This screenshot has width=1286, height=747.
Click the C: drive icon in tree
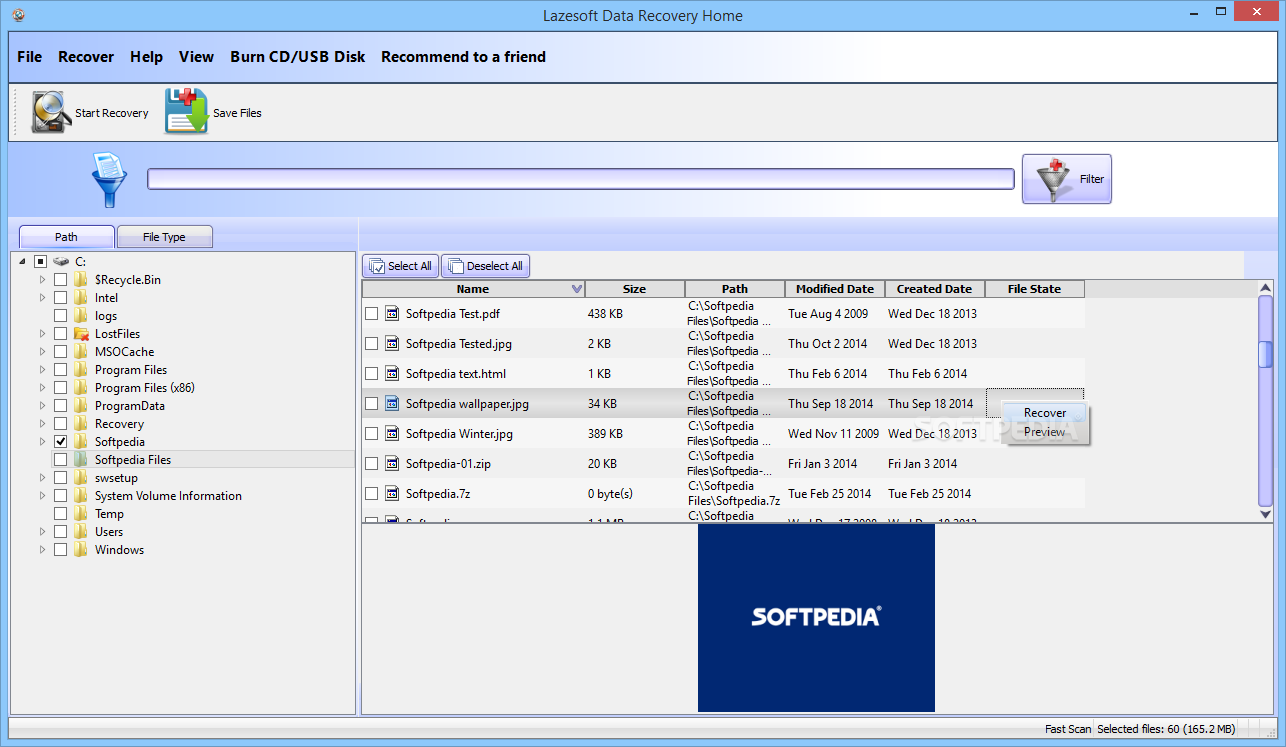[x=62, y=261]
